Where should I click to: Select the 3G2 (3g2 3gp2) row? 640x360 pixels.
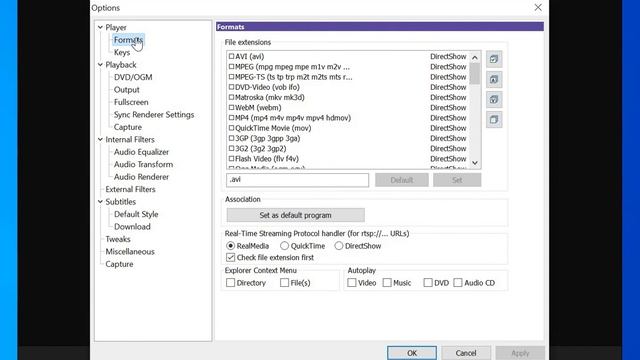coord(348,148)
